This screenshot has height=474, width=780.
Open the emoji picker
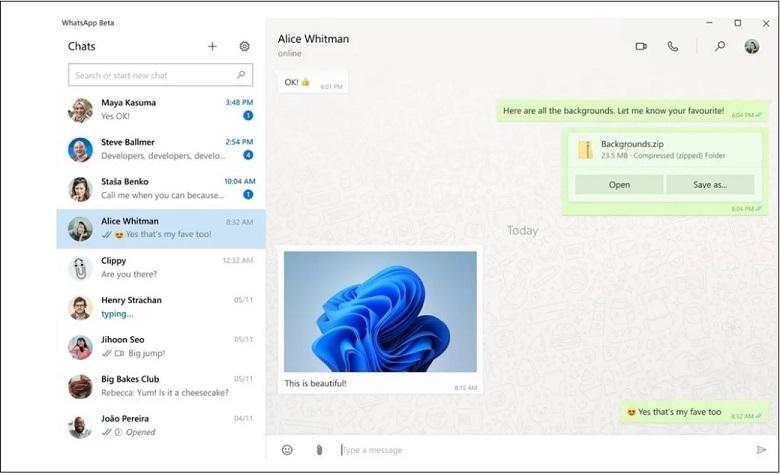point(287,450)
